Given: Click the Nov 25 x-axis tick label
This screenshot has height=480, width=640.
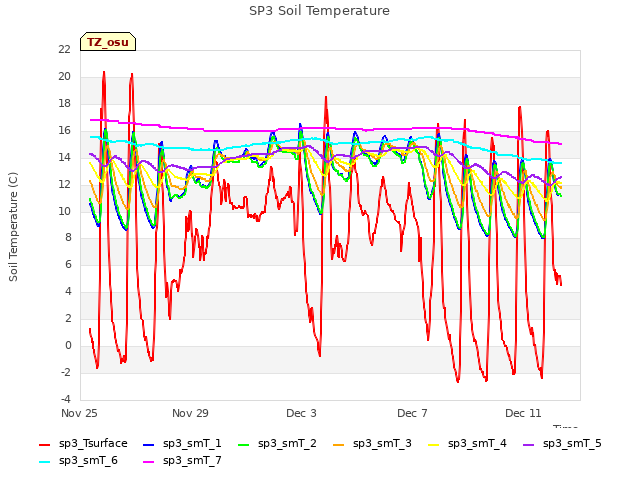Looking at the screenshot, I should [79, 413].
